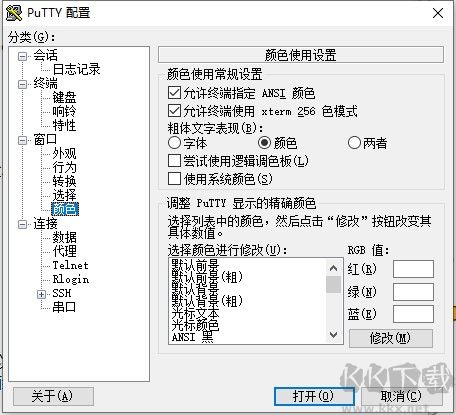The width and height of the screenshot is (456, 415).
Task: Open the 窗口 category
Action: (x=45, y=139)
